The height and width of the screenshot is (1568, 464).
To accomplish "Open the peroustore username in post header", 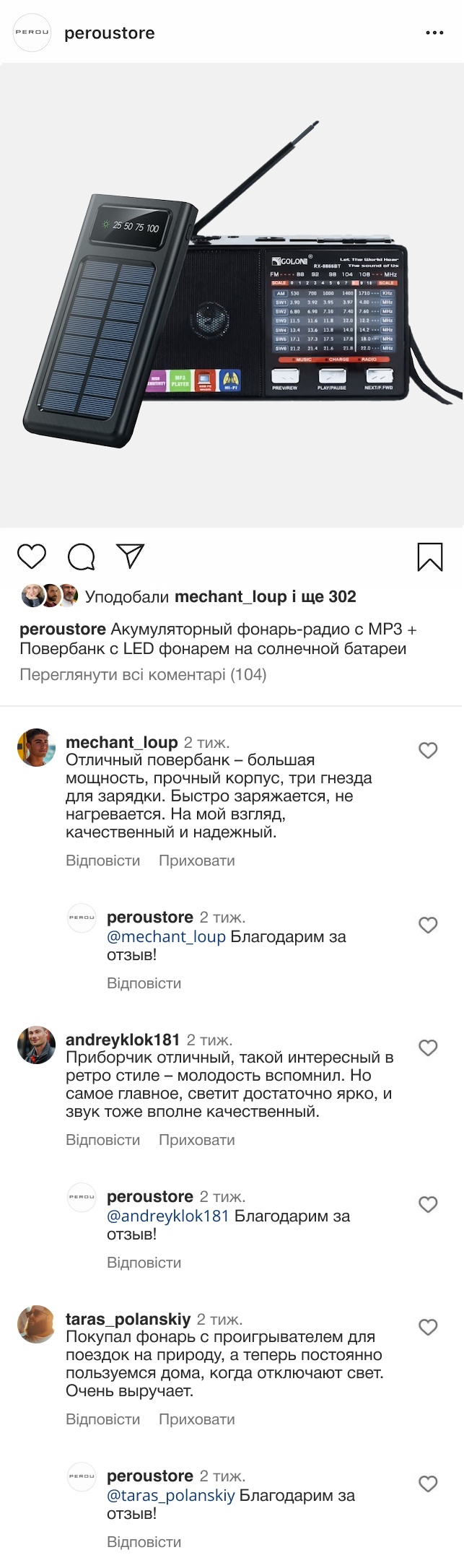I will [110, 33].
